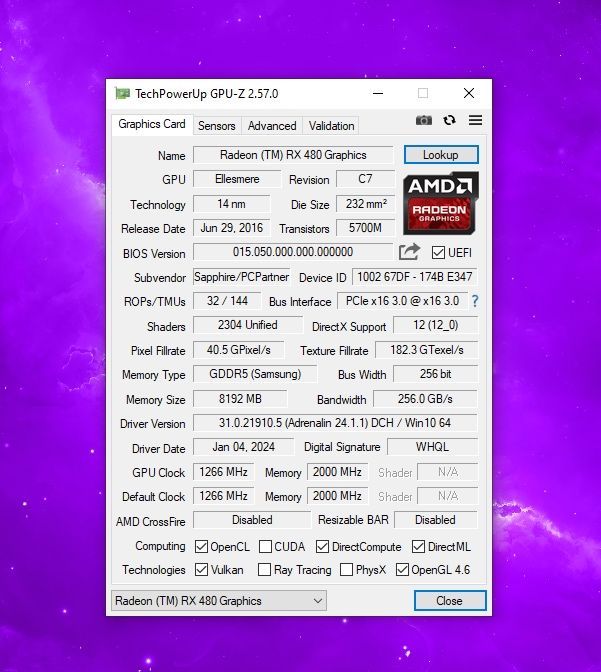Click the Shaders field 2304 Unified
This screenshot has width=601, height=672.
[248, 325]
